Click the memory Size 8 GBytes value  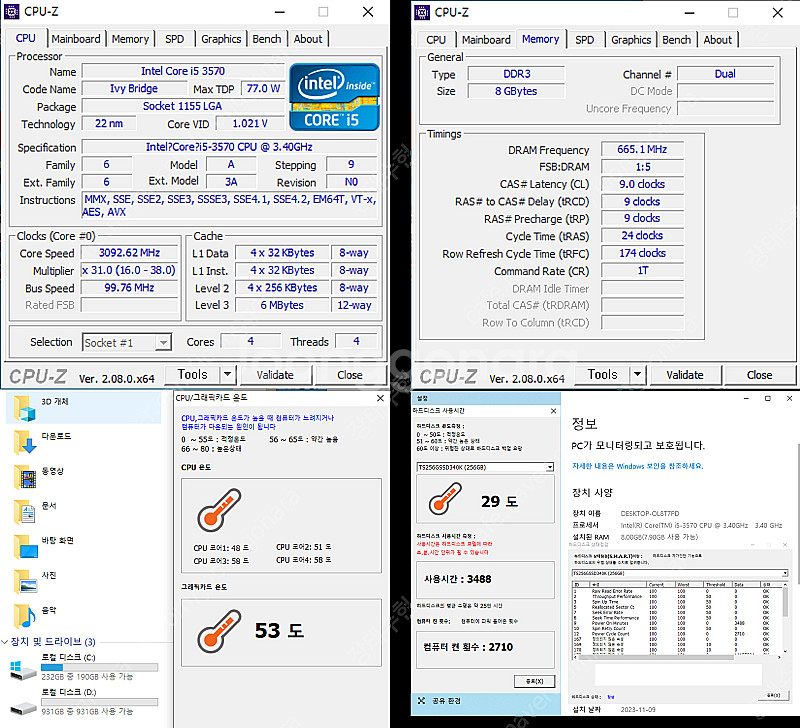click(516, 91)
